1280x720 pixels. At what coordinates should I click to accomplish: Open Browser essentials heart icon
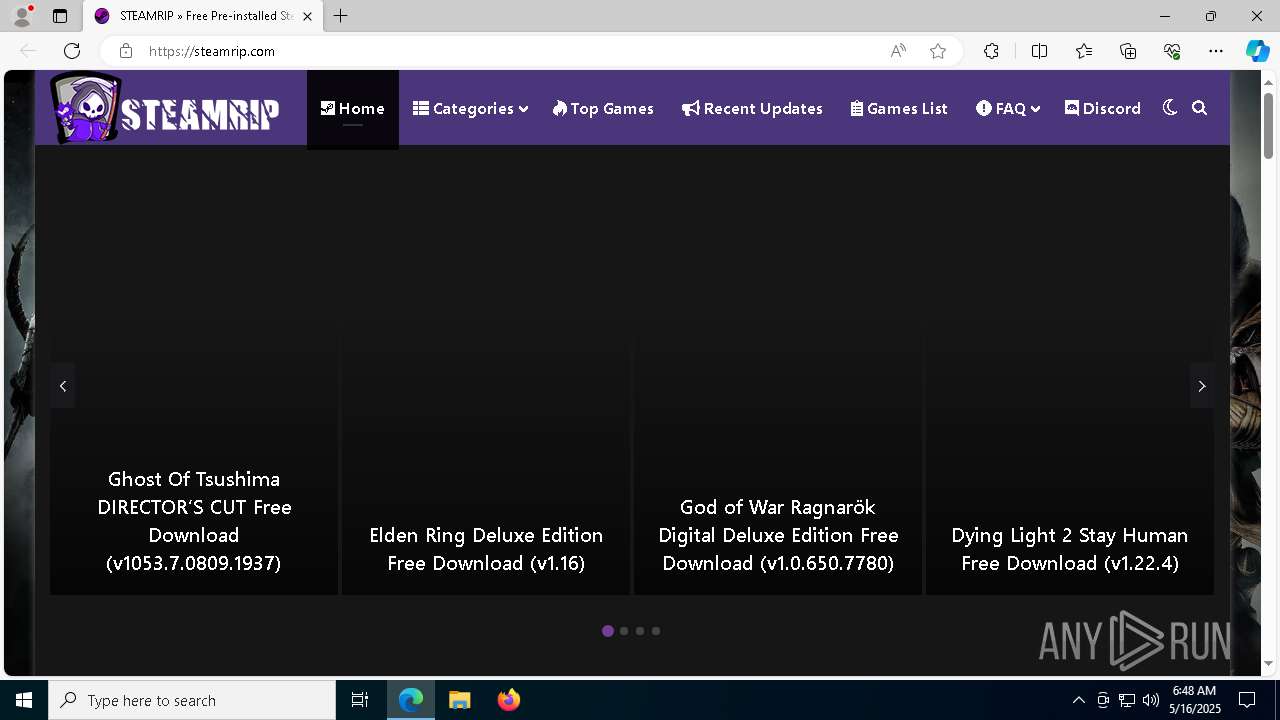1172,51
